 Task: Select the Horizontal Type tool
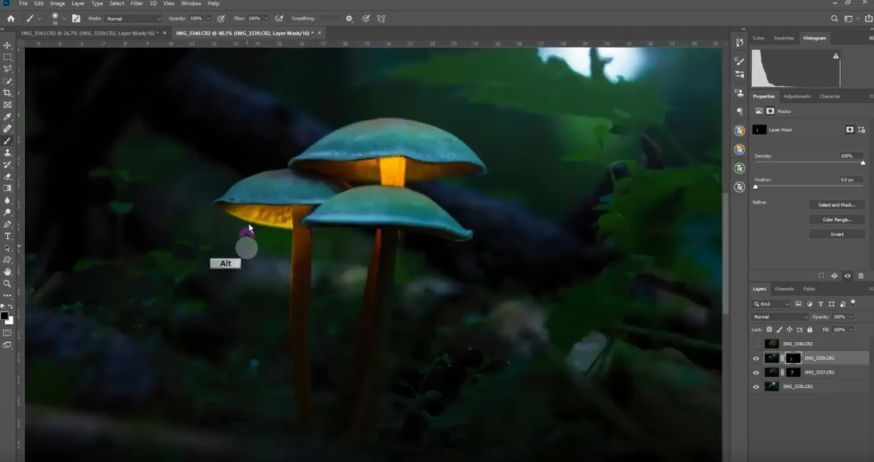tap(7, 236)
